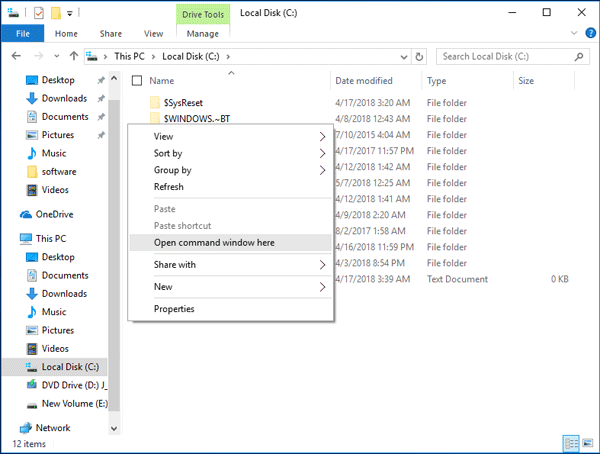Open pinned Pictures in Quick access
This screenshot has height=454, width=600.
[57, 135]
